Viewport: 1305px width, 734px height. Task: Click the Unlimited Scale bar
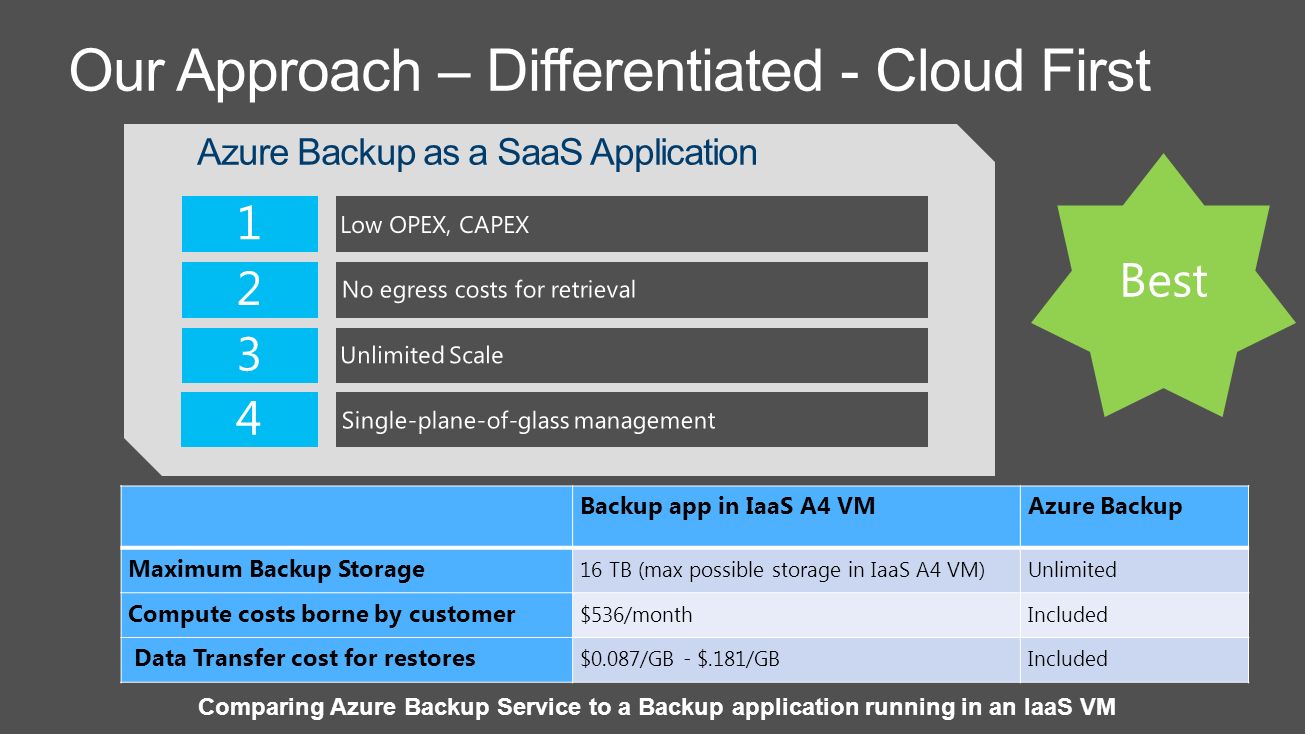(x=631, y=355)
